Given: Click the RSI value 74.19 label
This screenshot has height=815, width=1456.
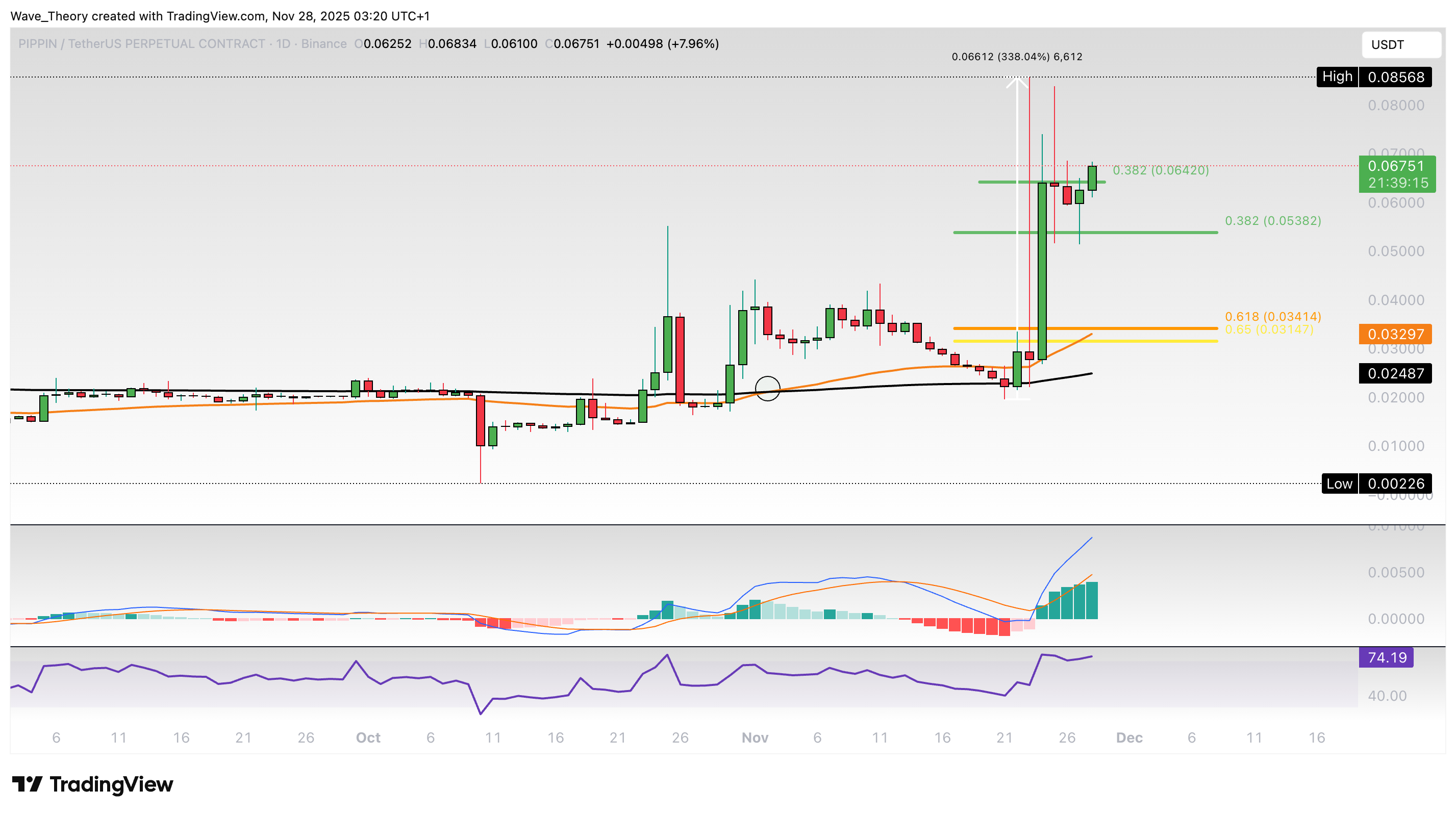Looking at the screenshot, I should coord(1386,657).
